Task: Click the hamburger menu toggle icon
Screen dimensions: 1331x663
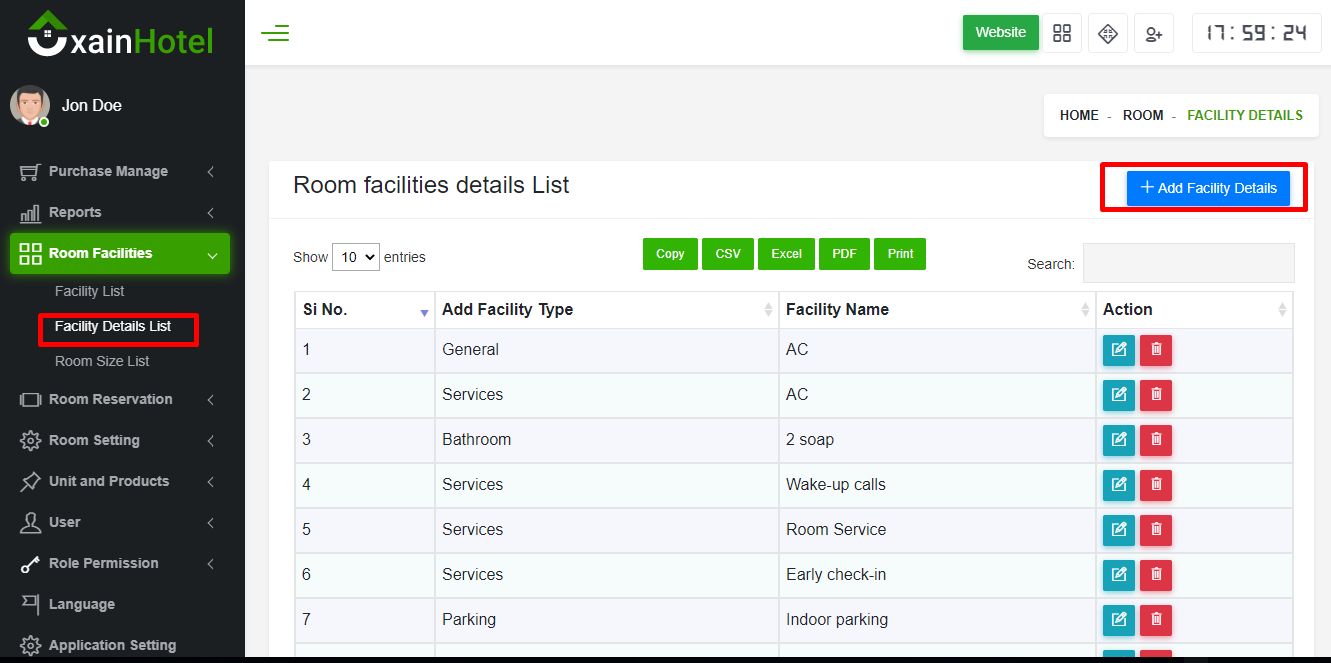Action: pyautogui.click(x=275, y=33)
